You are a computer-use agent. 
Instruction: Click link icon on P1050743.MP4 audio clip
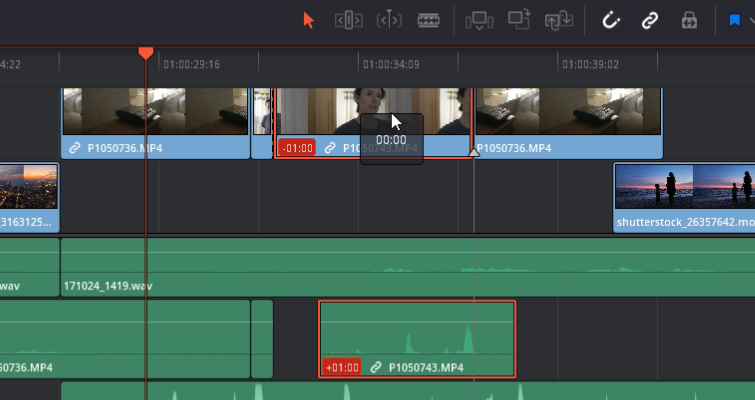(376, 368)
